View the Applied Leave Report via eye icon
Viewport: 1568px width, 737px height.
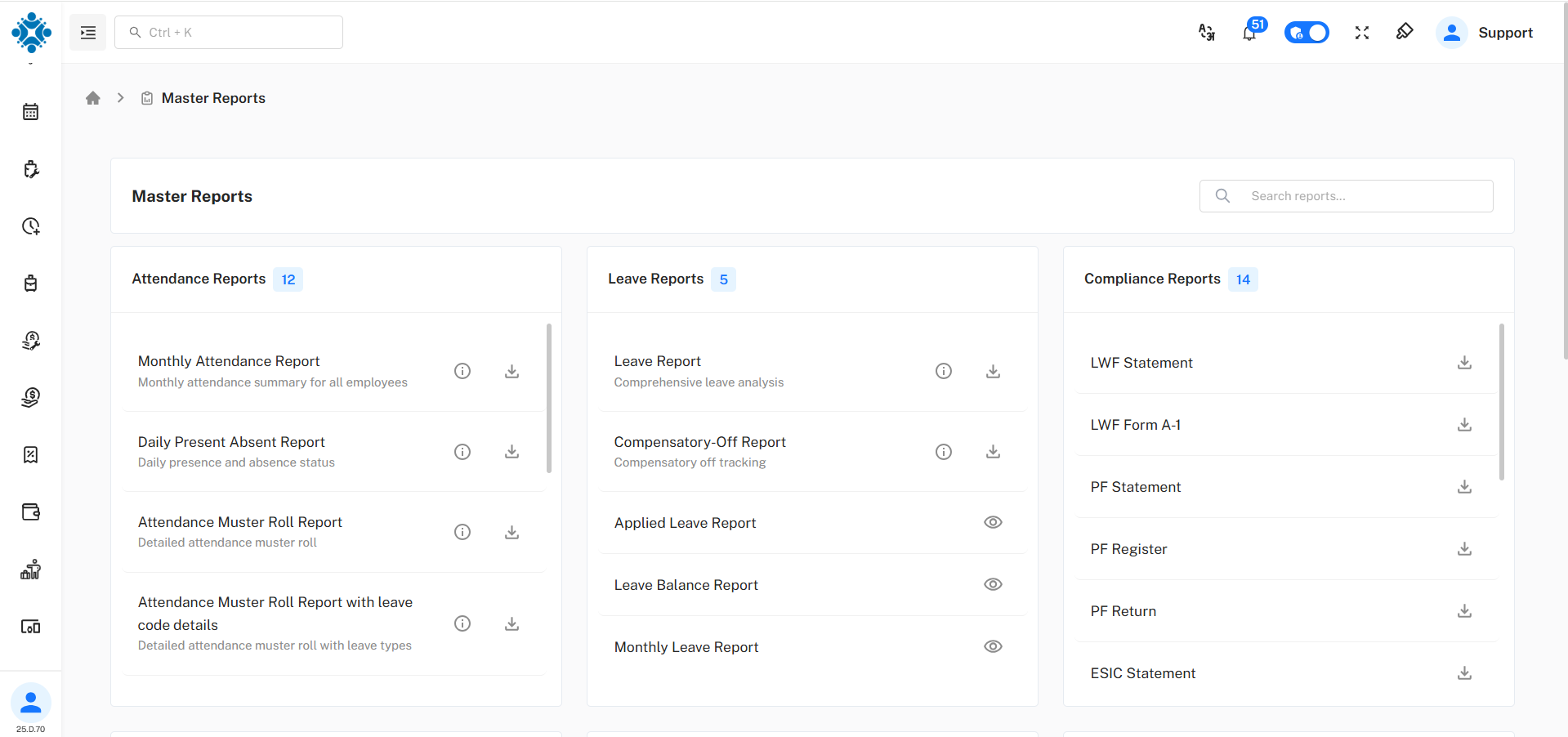(x=993, y=523)
